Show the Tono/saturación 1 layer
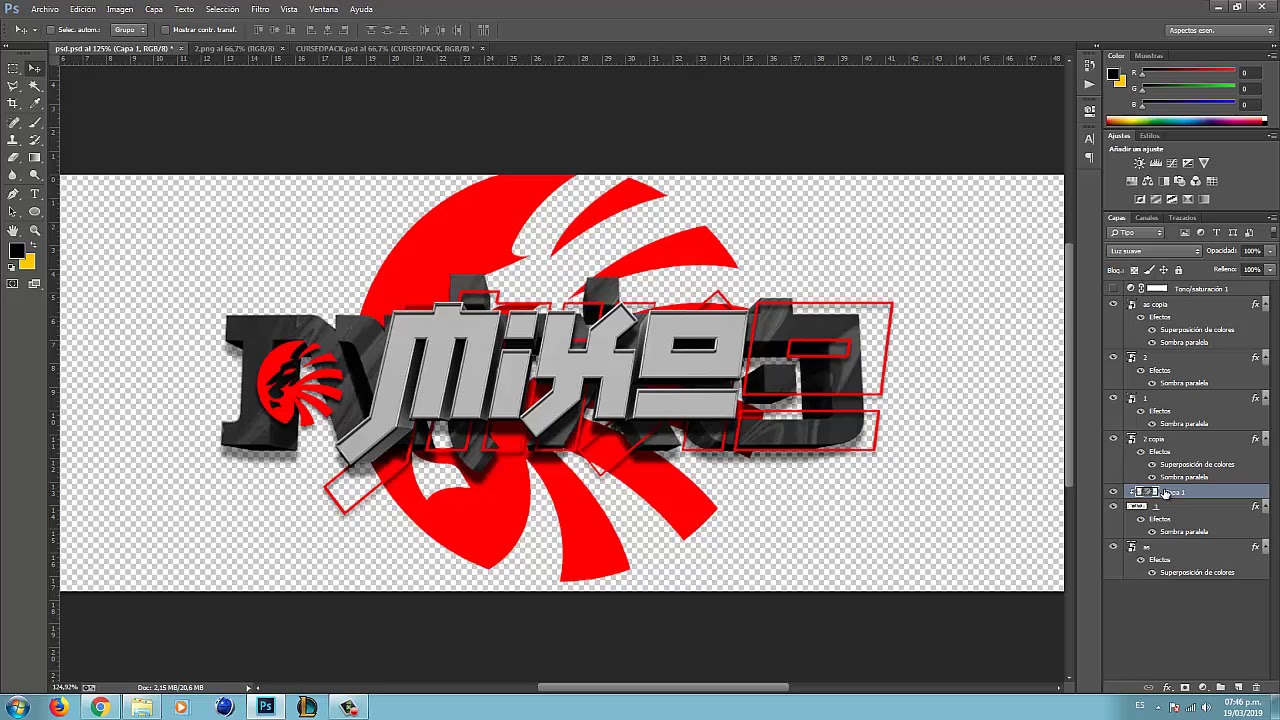The height and width of the screenshot is (720, 1280). [1113, 289]
